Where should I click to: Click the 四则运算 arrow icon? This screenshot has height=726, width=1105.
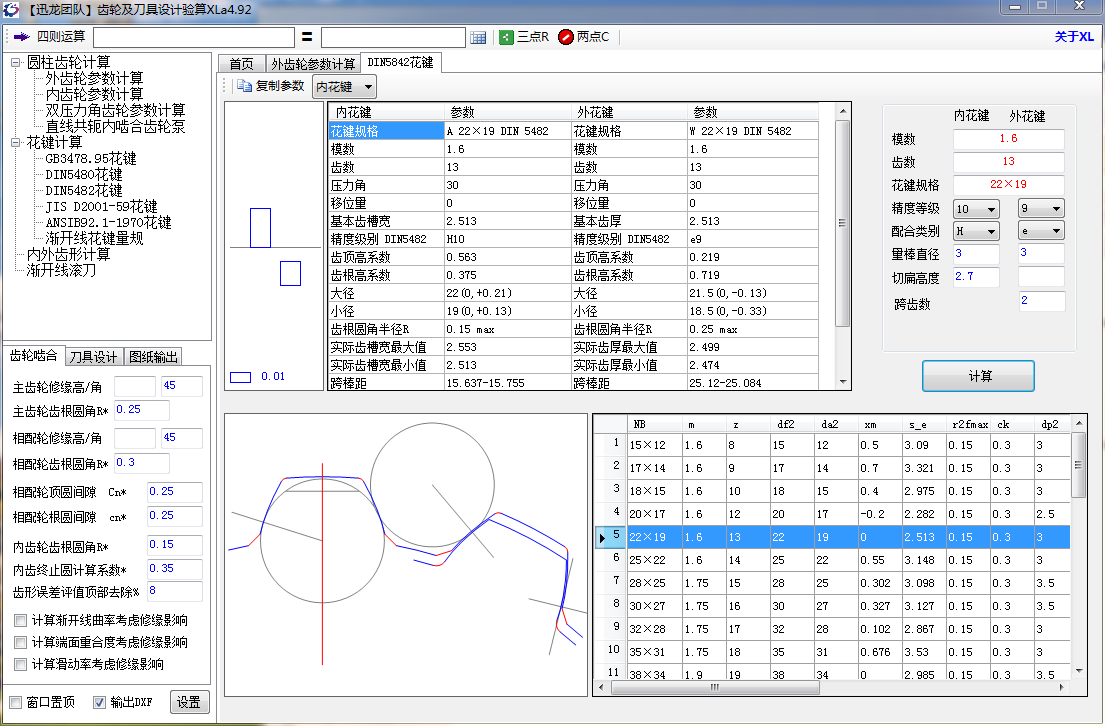click(x=22, y=37)
